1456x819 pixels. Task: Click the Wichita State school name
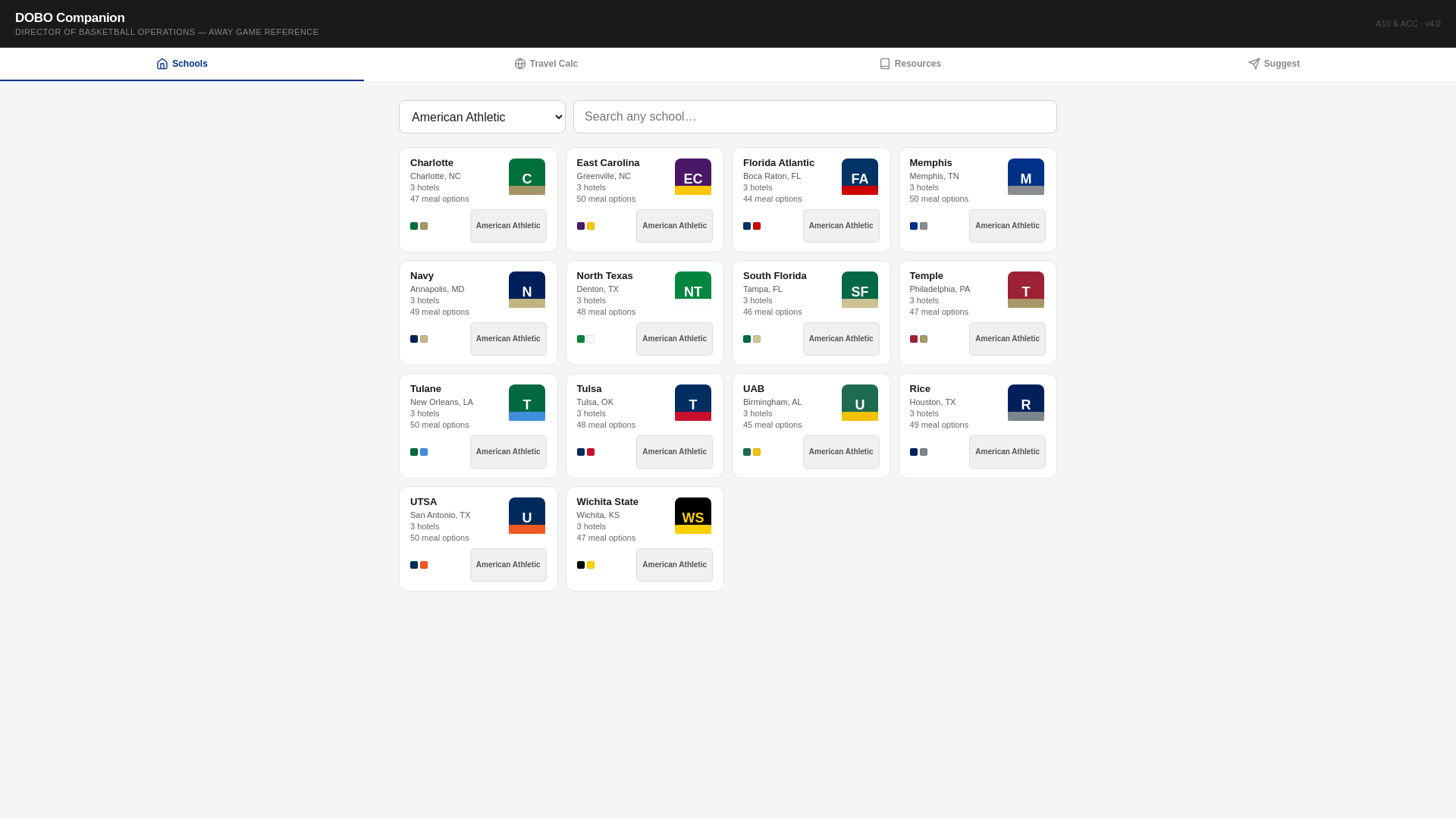607,502
